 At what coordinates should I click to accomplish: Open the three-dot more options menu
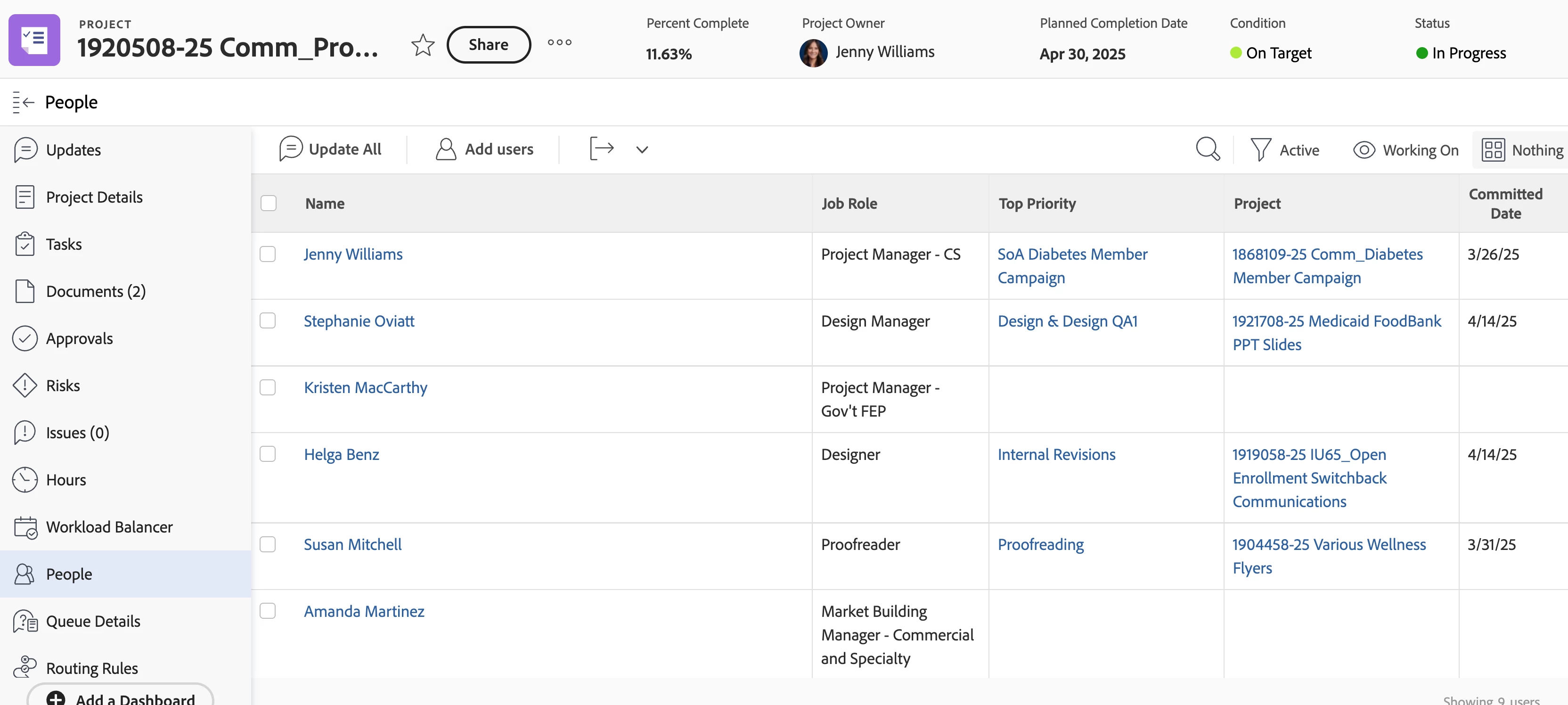click(x=559, y=42)
